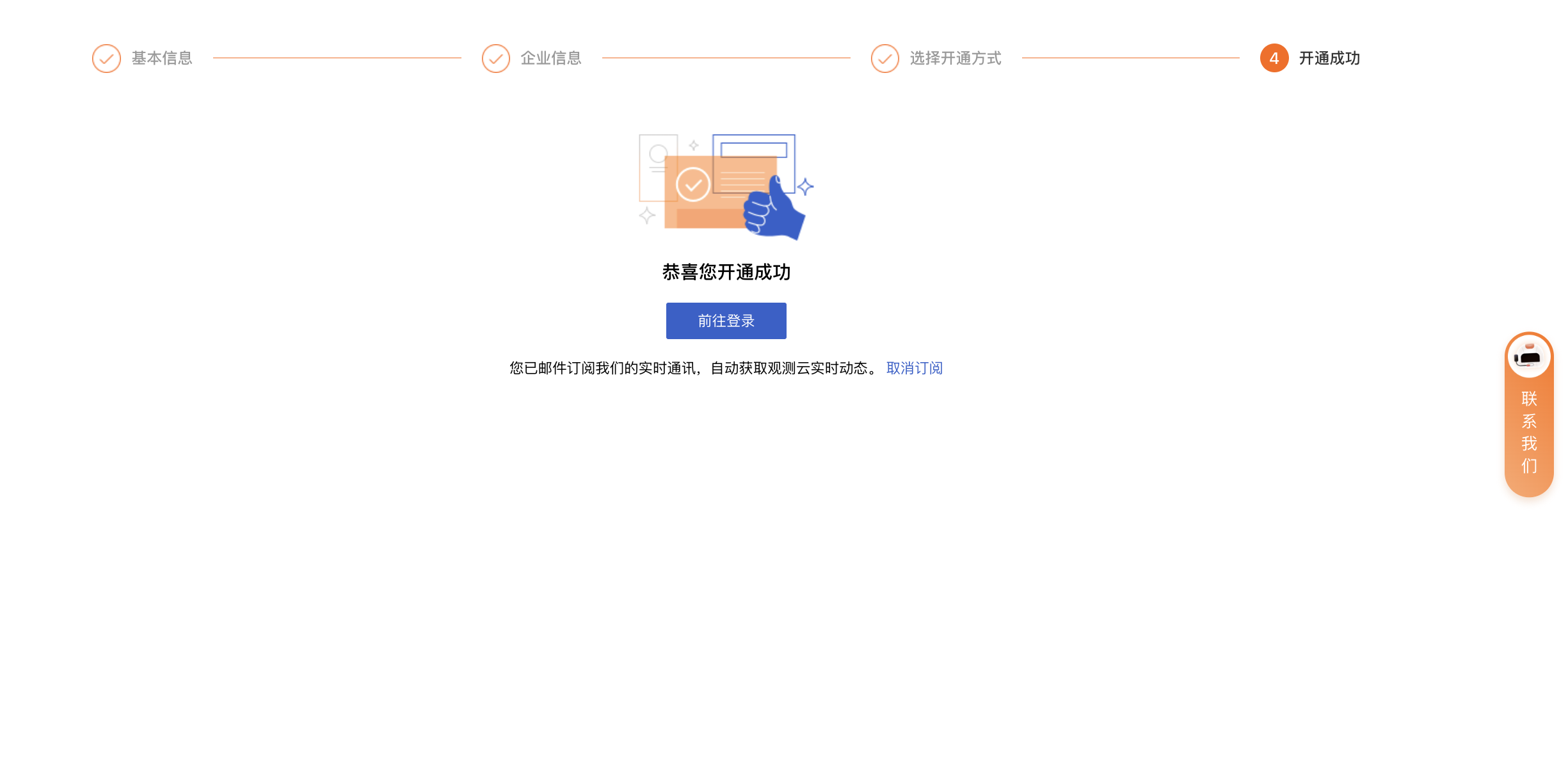Select the 企业信息 step label

coord(551,58)
